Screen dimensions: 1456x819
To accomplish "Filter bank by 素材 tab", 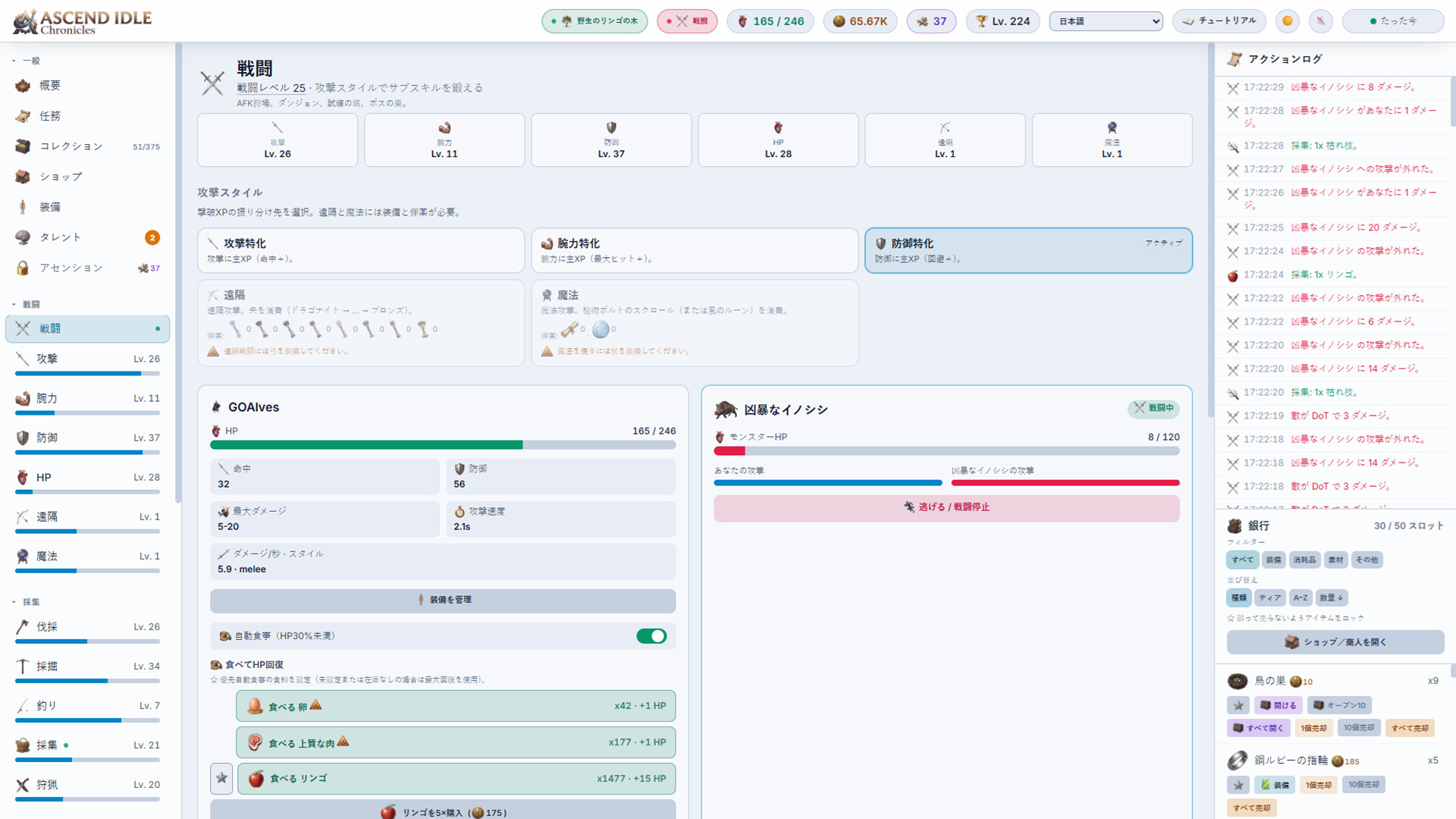I will pyautogui.click(x=1335, y=560).
